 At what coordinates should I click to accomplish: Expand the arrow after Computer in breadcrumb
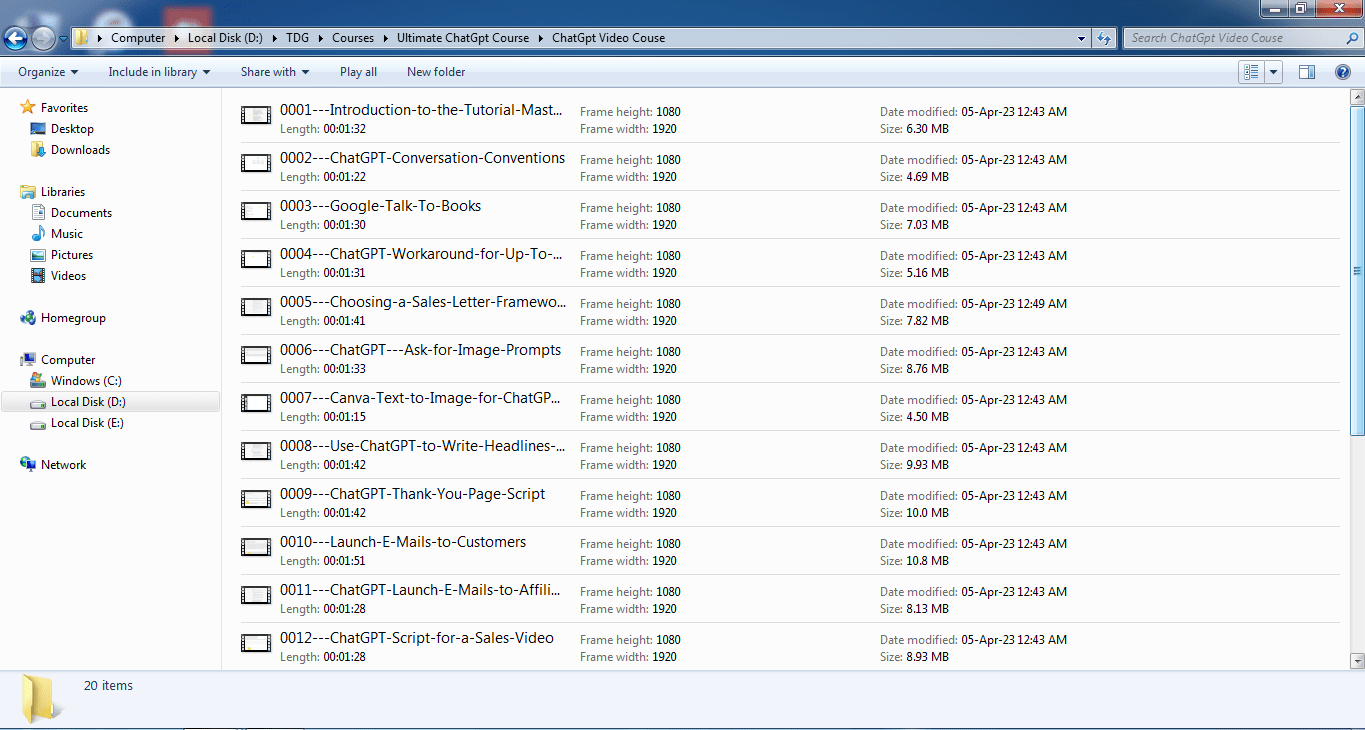click(x=177, y=38)
